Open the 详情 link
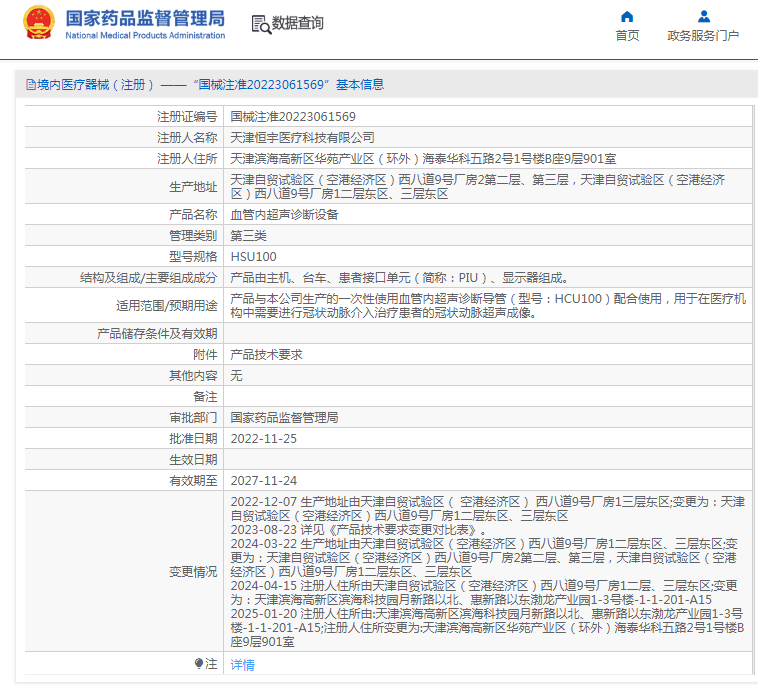The width and height of the screenshot is (758, 685). click(x=242, y=665)
